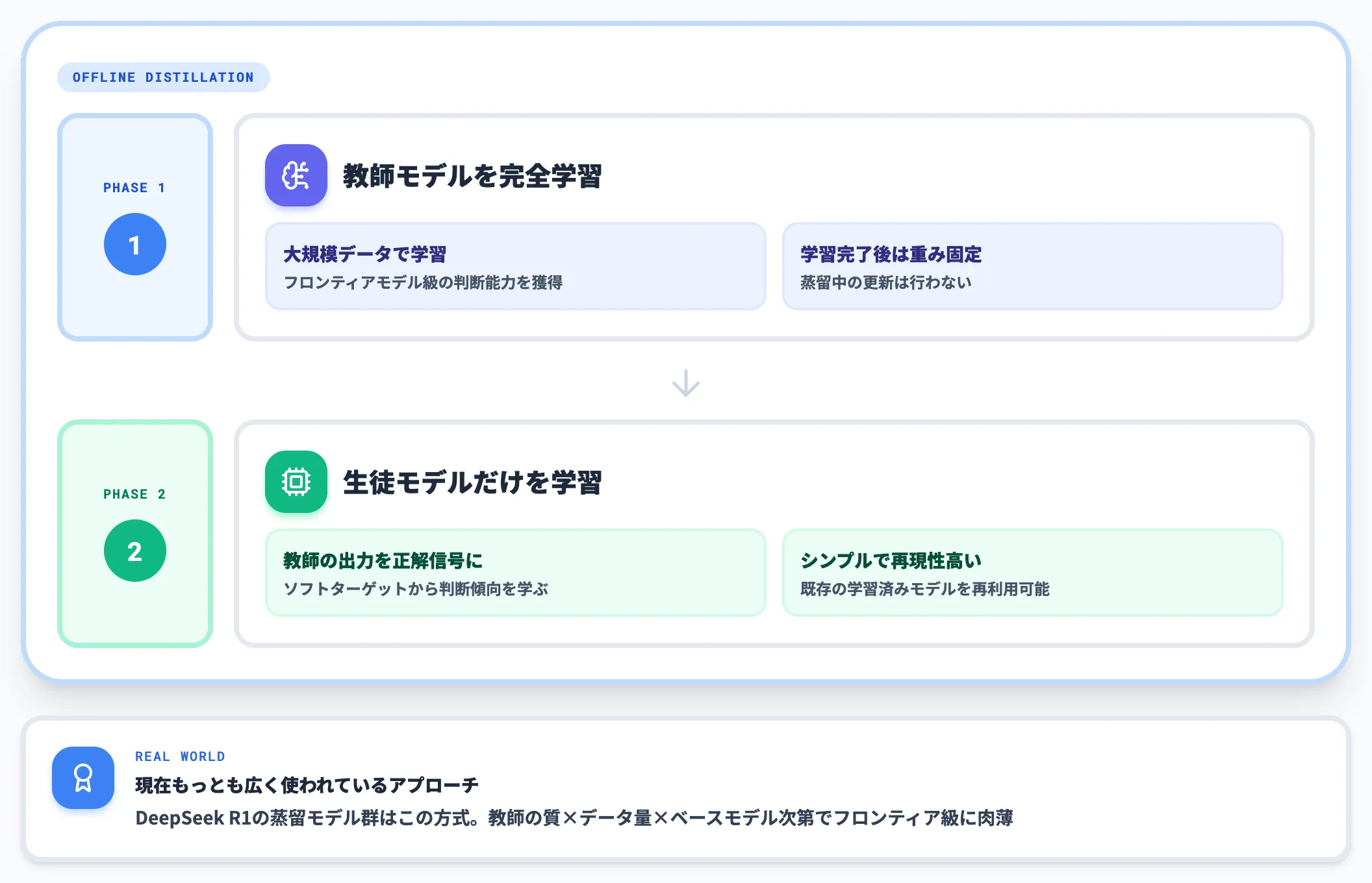Viewport: 1372px width, 883px height.
Task: Click the green circle numbered 2
Action: 135,551
